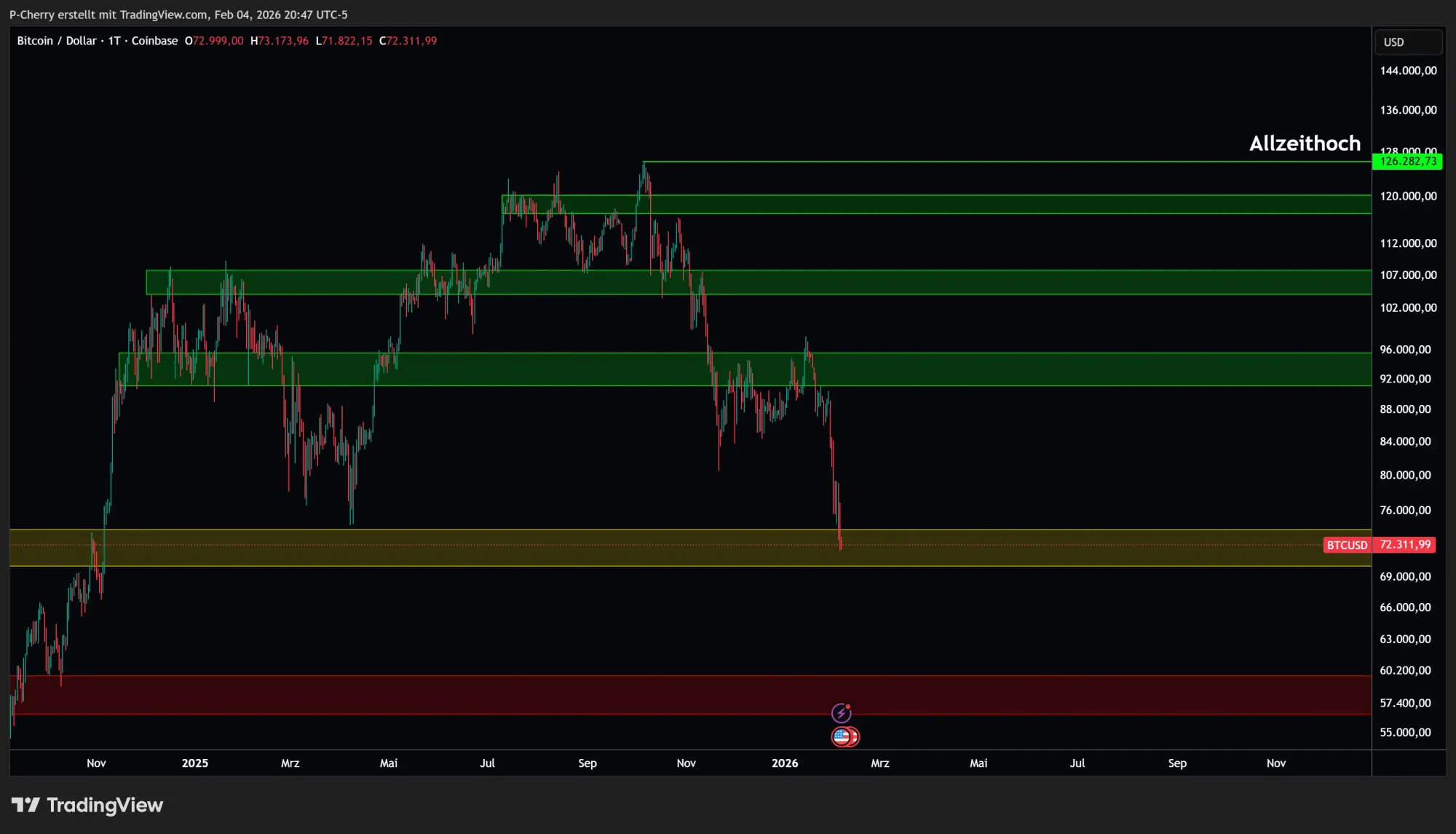Click the Coinbase exchange name in the legend
The height and width of the screenshot is (834, 1456).
154,41
